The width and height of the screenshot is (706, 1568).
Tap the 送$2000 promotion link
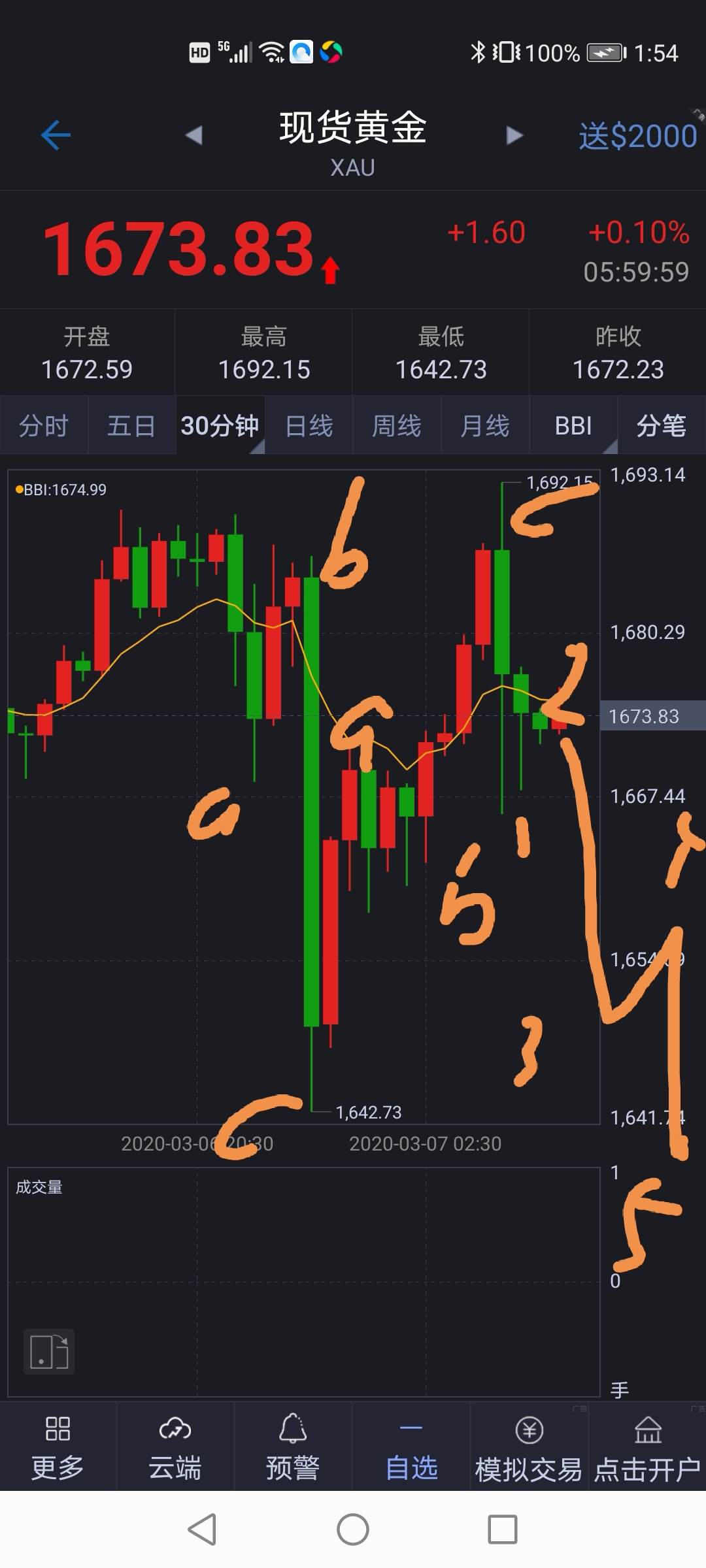[x=637, y=137]
